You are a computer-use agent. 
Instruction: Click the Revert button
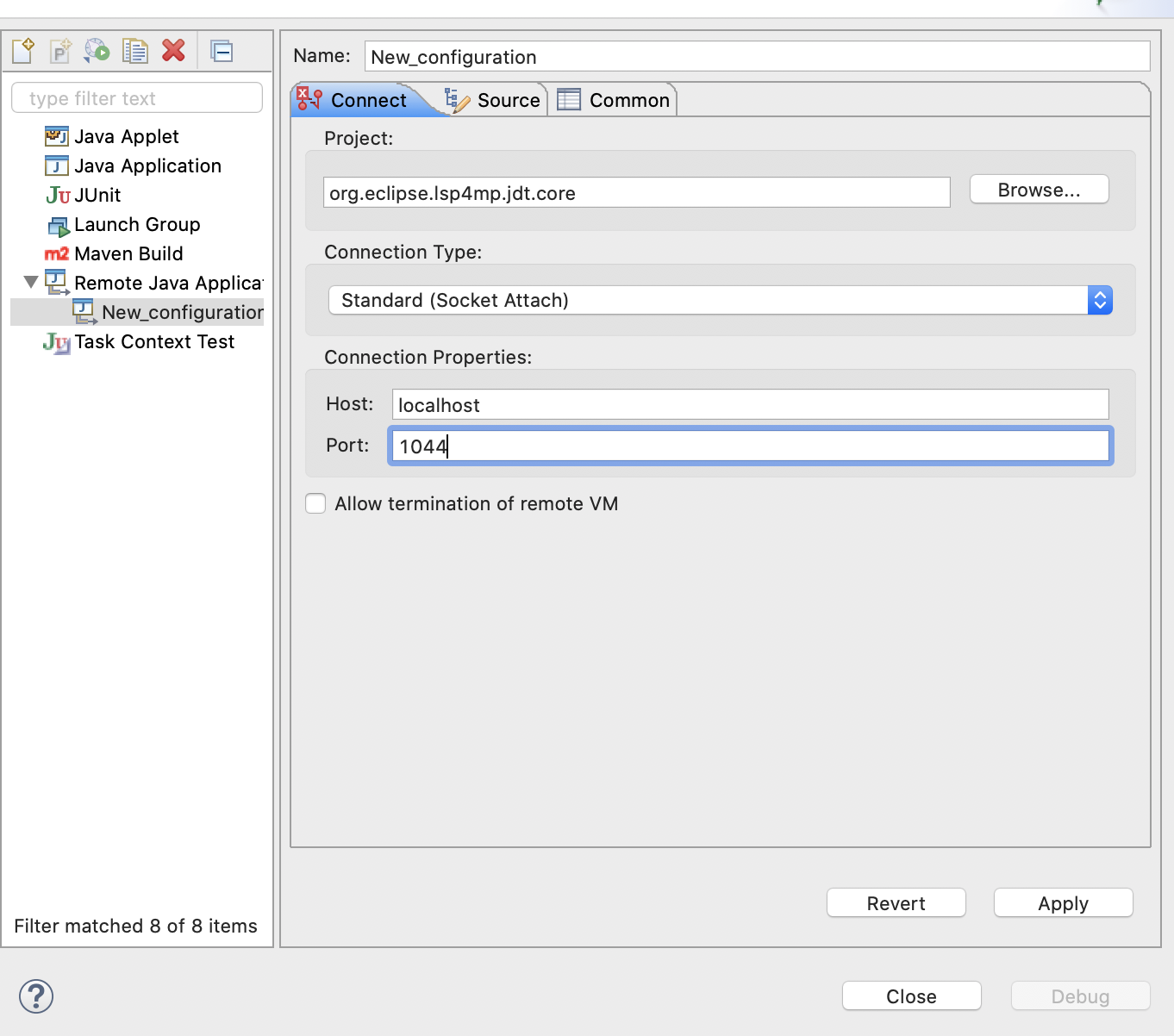[x=896, y=903]
